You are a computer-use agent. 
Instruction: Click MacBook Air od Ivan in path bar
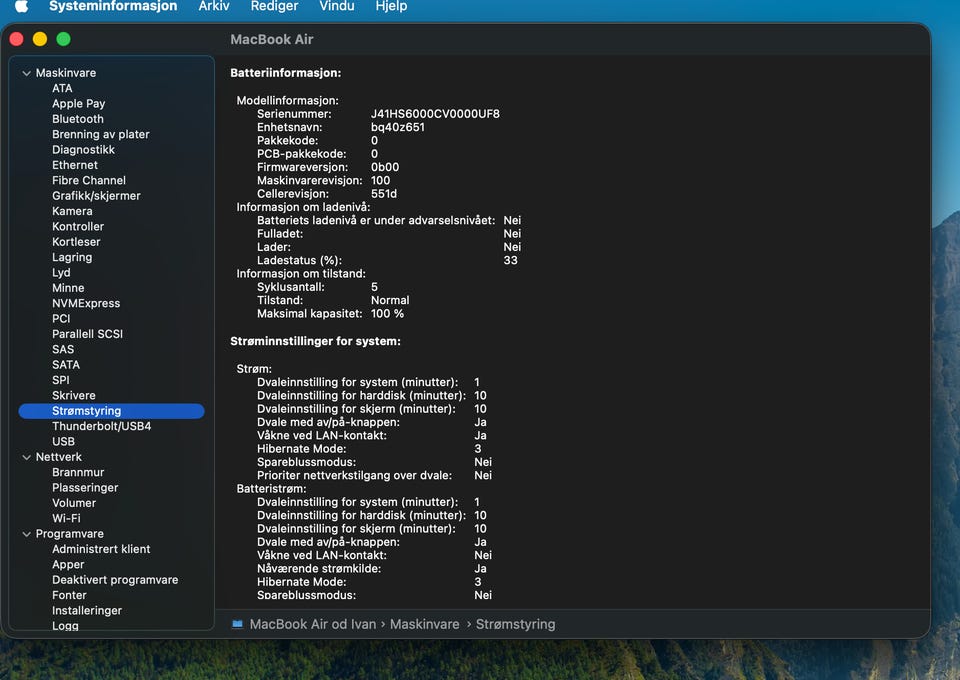point(312,624)
